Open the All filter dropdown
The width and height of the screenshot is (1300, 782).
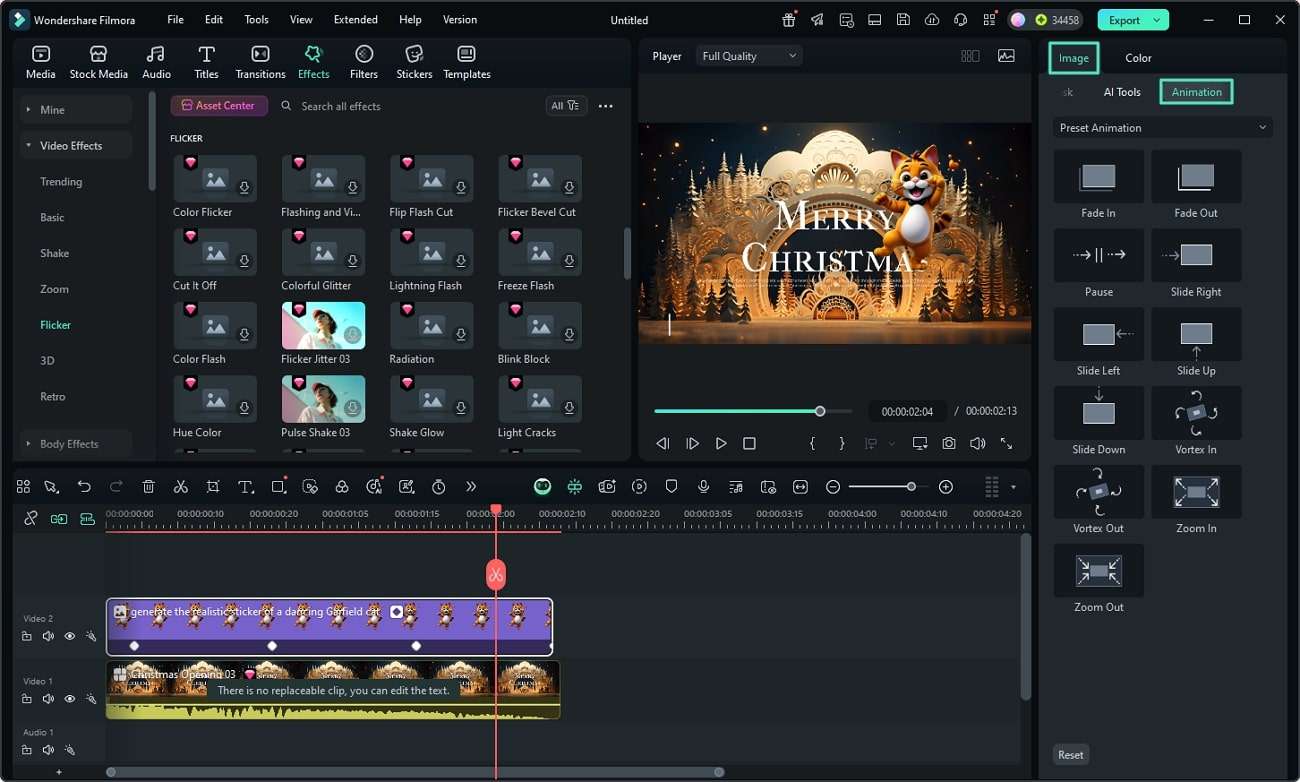click(x=566, y=105)
